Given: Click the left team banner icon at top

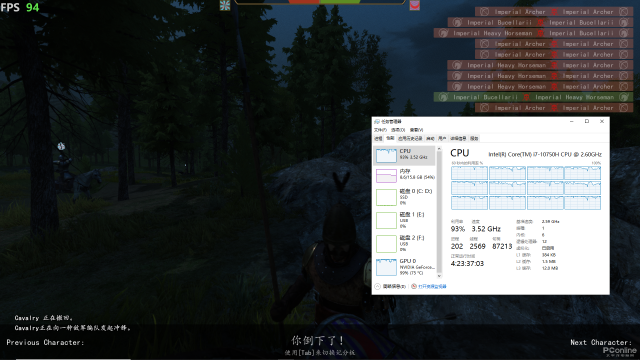Looking at the screenshot, I should (x=225, y=5).
